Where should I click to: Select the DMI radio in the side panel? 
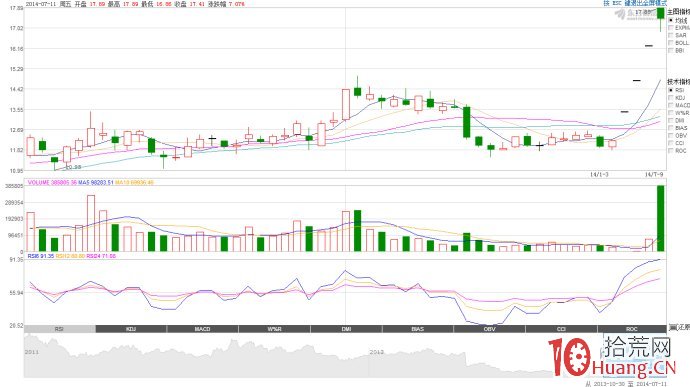[x=671, y=120]
